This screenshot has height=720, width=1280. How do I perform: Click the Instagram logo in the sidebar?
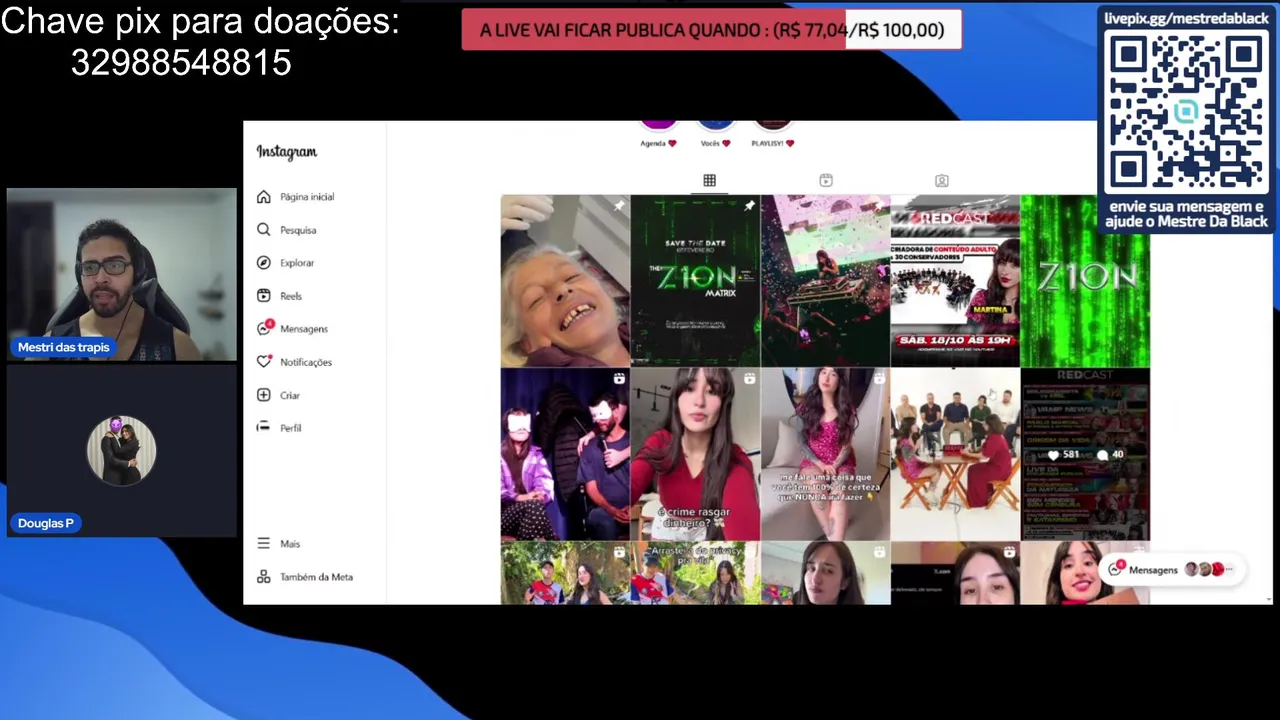click(x=286, y=152)
